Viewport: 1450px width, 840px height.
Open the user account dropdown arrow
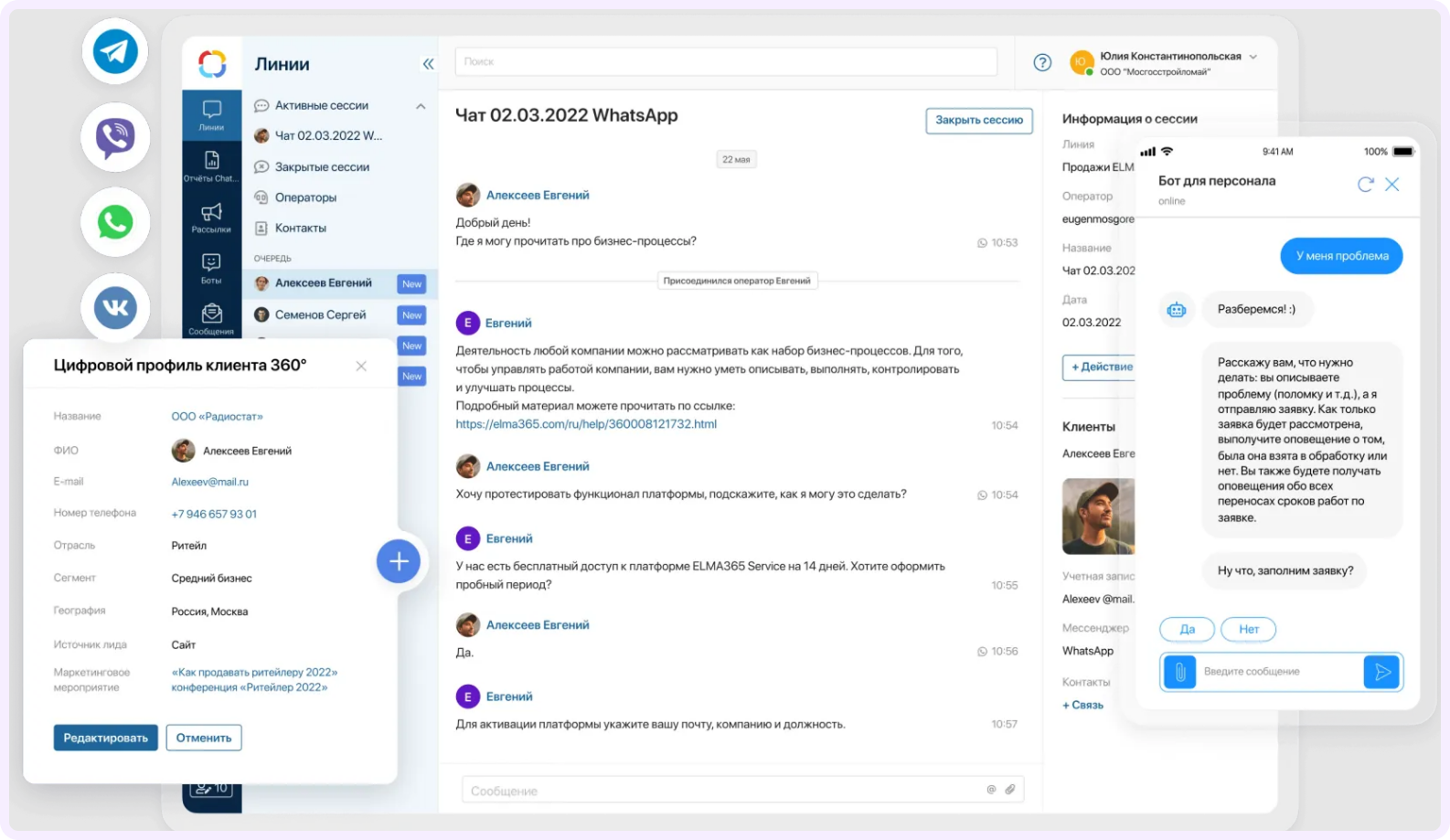[1253, 57]
